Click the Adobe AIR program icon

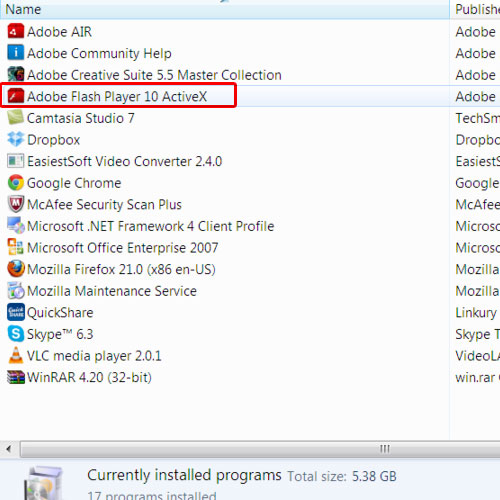[16, 31]
